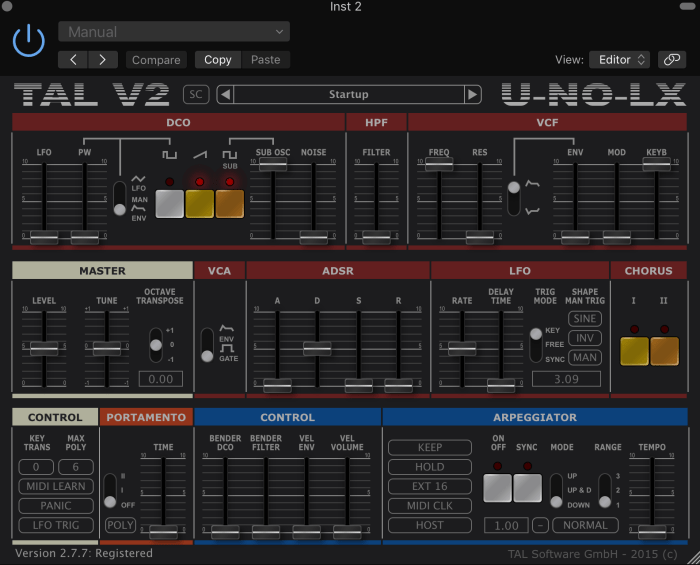This screenshot has height=565, width=700.
Task: Go to previous preset with left arrow
Action: [73, 60]
